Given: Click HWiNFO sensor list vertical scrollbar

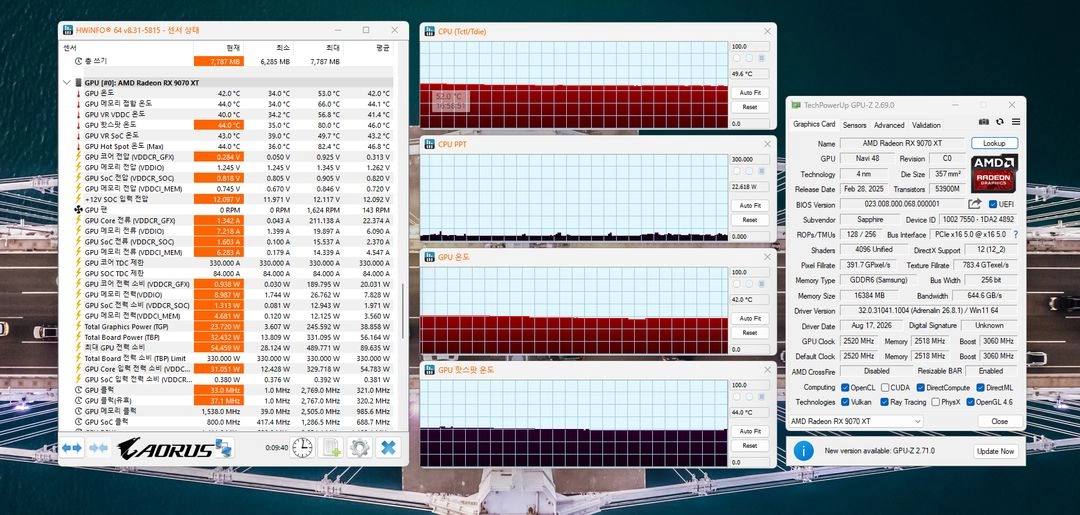Looking at the screenshot, I should tap(403, 311).
